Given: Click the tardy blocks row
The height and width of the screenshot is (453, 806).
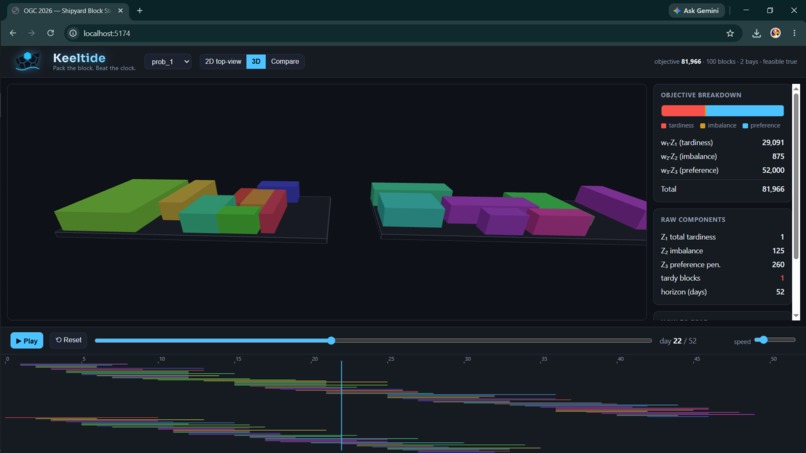Looking at the screenshot, I should pyautogui.click(x=722, y=278).
